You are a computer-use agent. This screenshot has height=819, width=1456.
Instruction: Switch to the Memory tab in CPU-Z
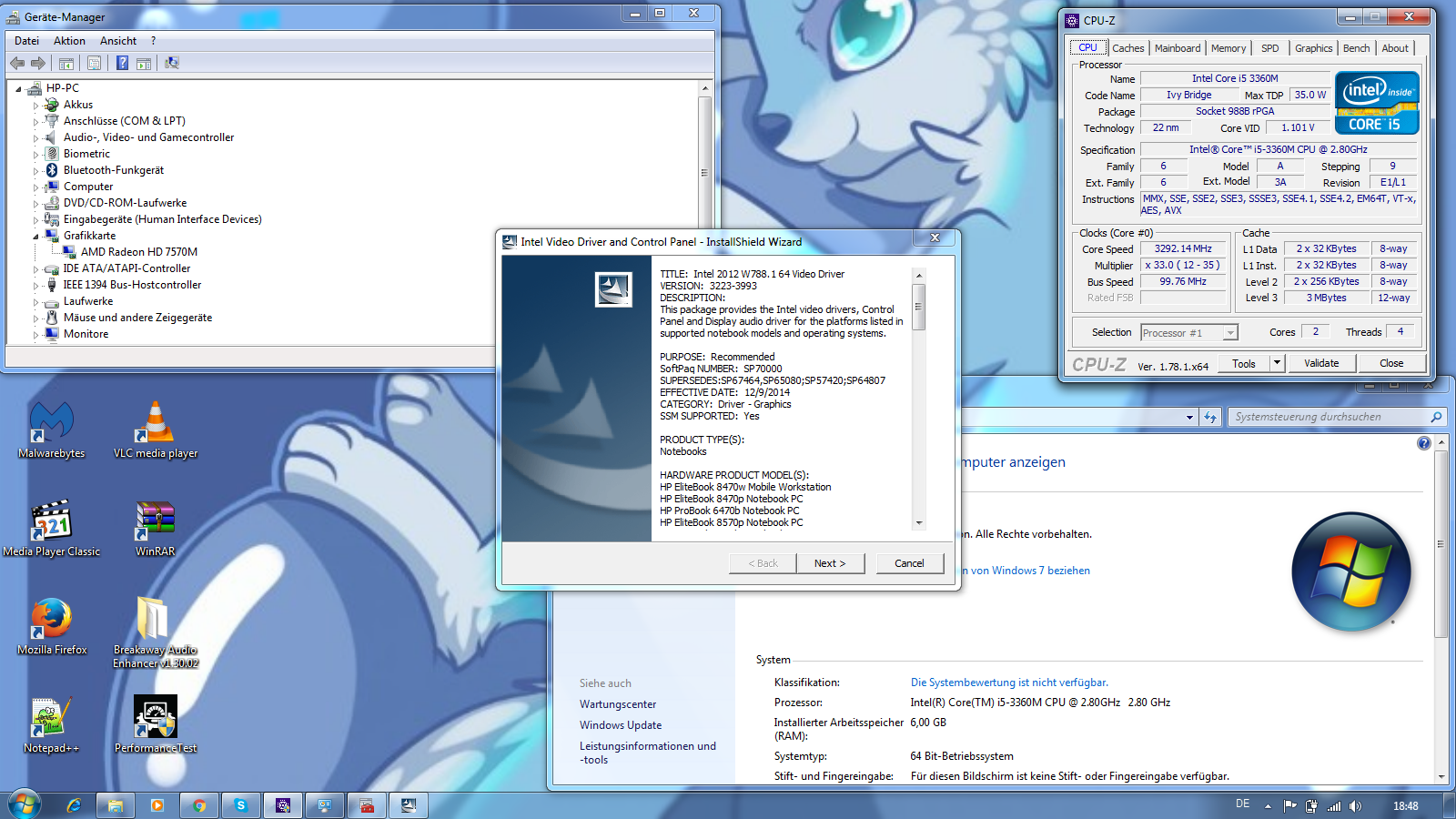[x=1228, y=48]
